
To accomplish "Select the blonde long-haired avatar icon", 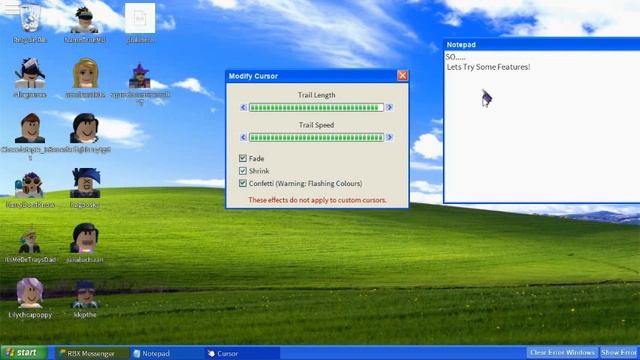I will click(x=85, y=73).
